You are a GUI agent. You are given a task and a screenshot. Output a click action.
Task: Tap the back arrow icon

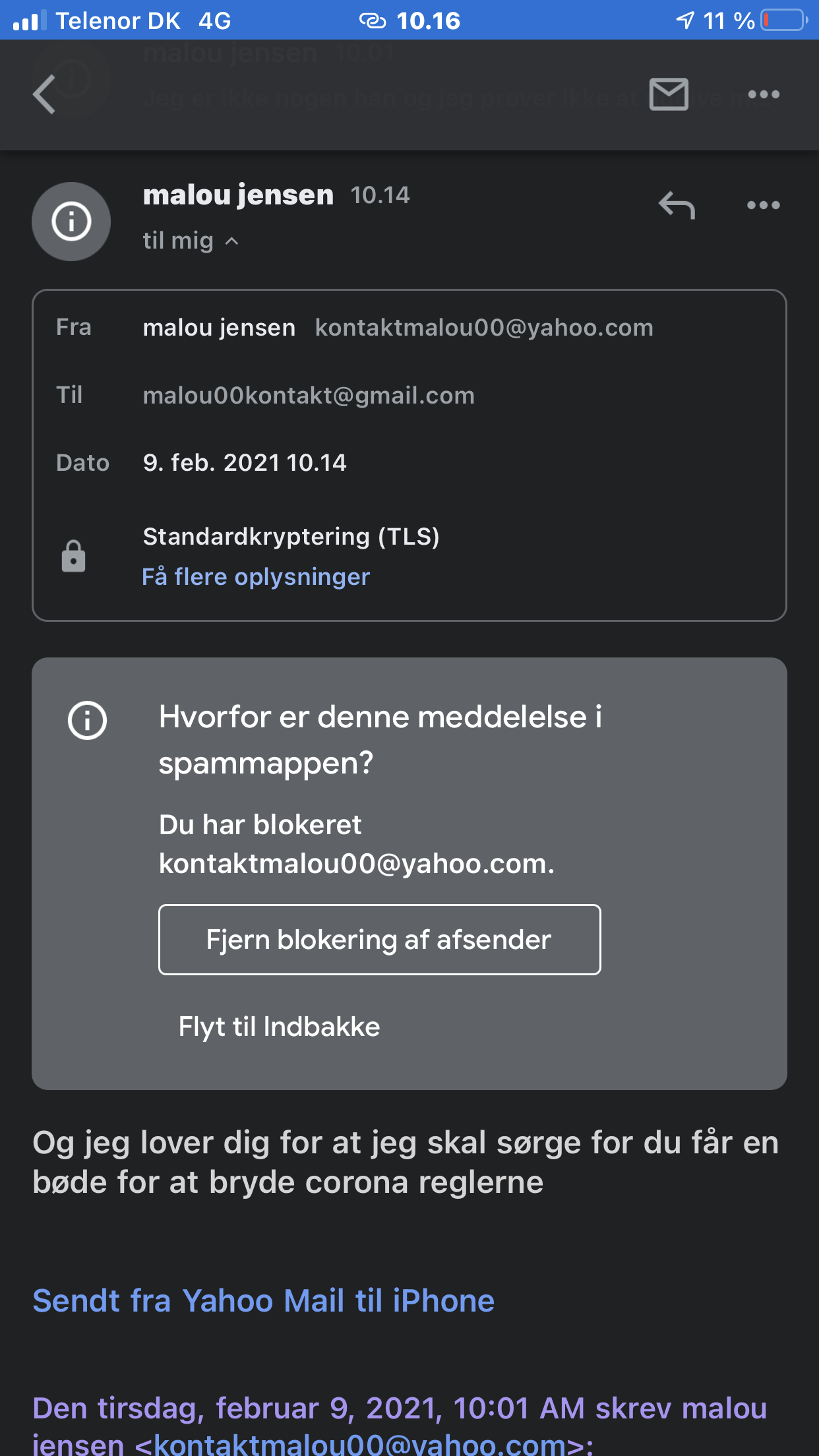pos(45,95)
